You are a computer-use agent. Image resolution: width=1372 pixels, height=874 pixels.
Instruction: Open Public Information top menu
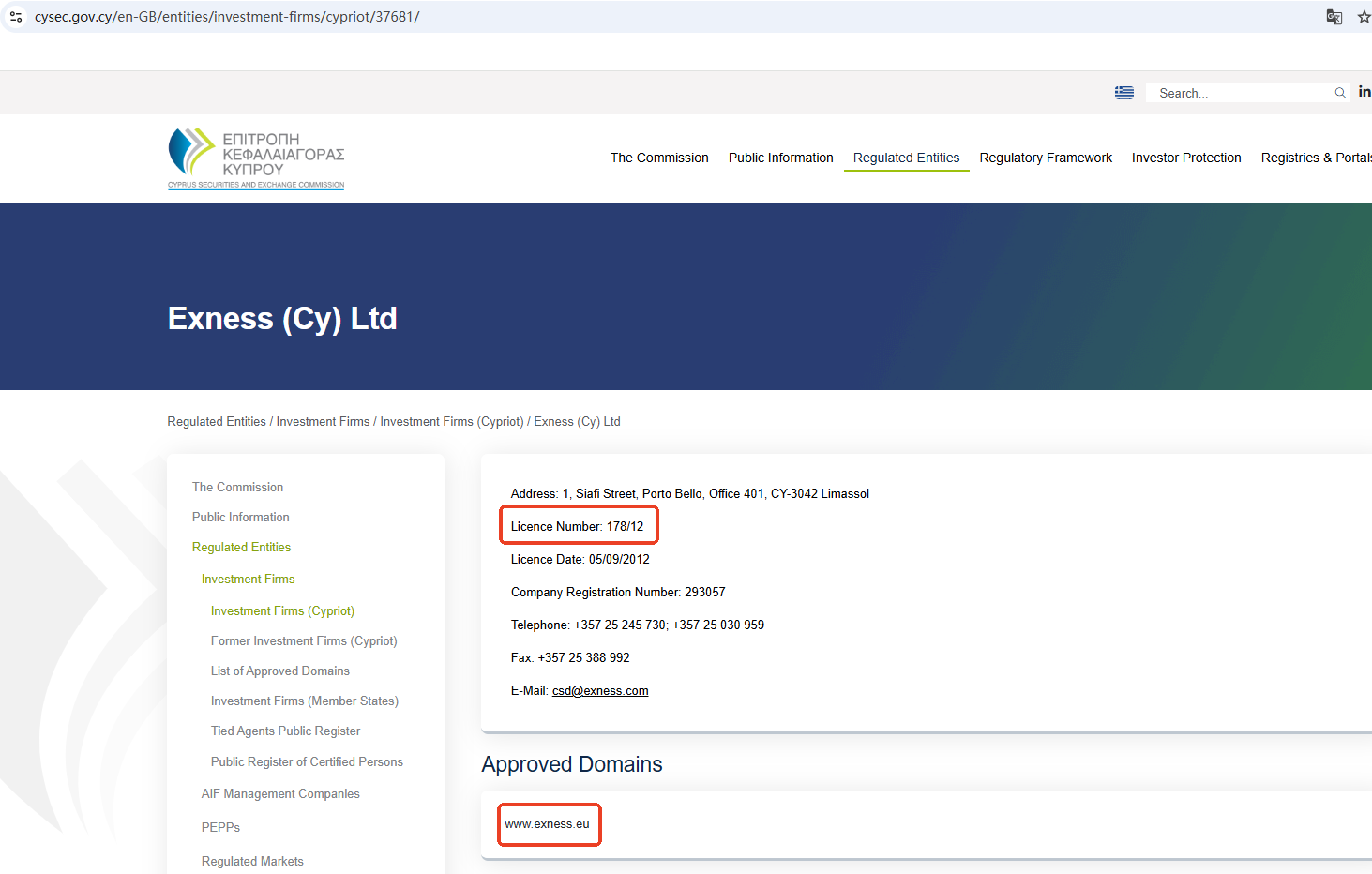[x=780, y=158]
